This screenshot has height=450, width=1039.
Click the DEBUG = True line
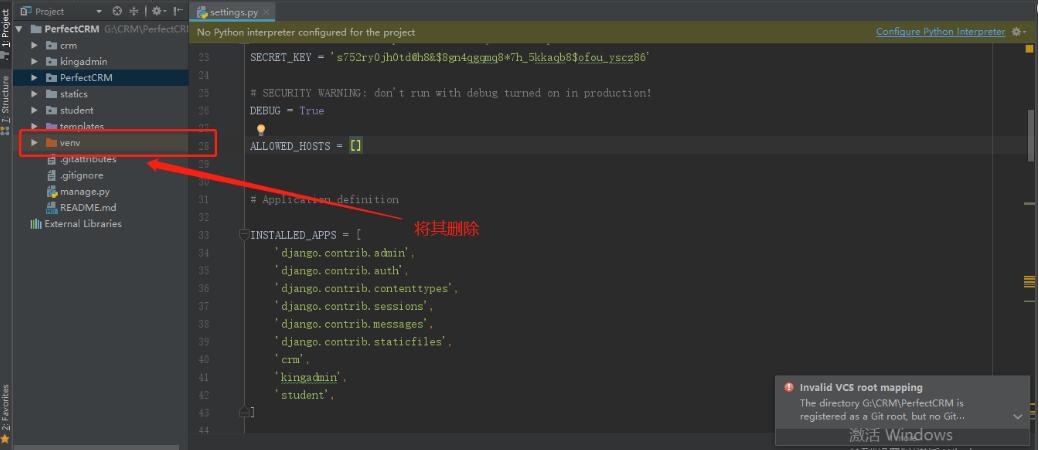click(x=287, y=111)
